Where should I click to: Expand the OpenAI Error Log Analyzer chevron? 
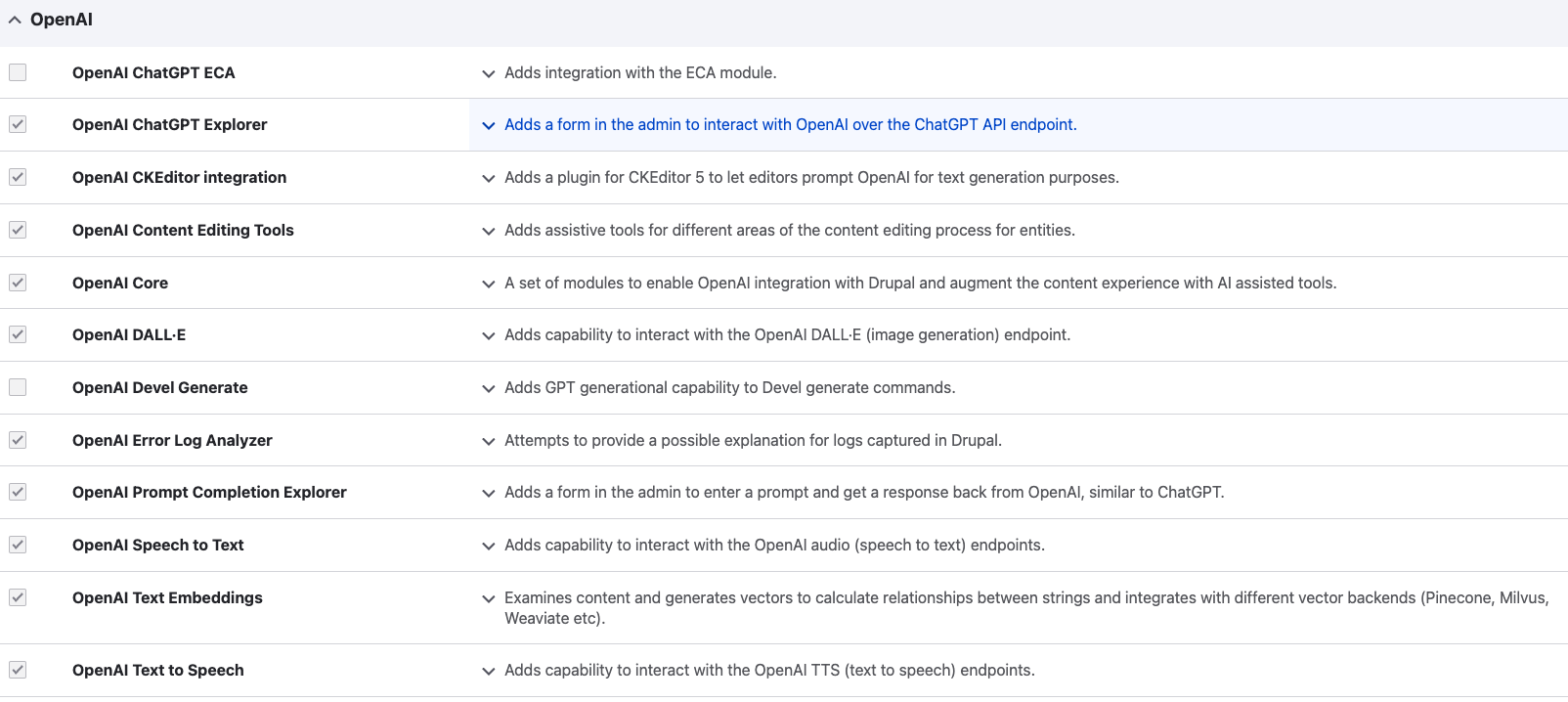(489, 441)
